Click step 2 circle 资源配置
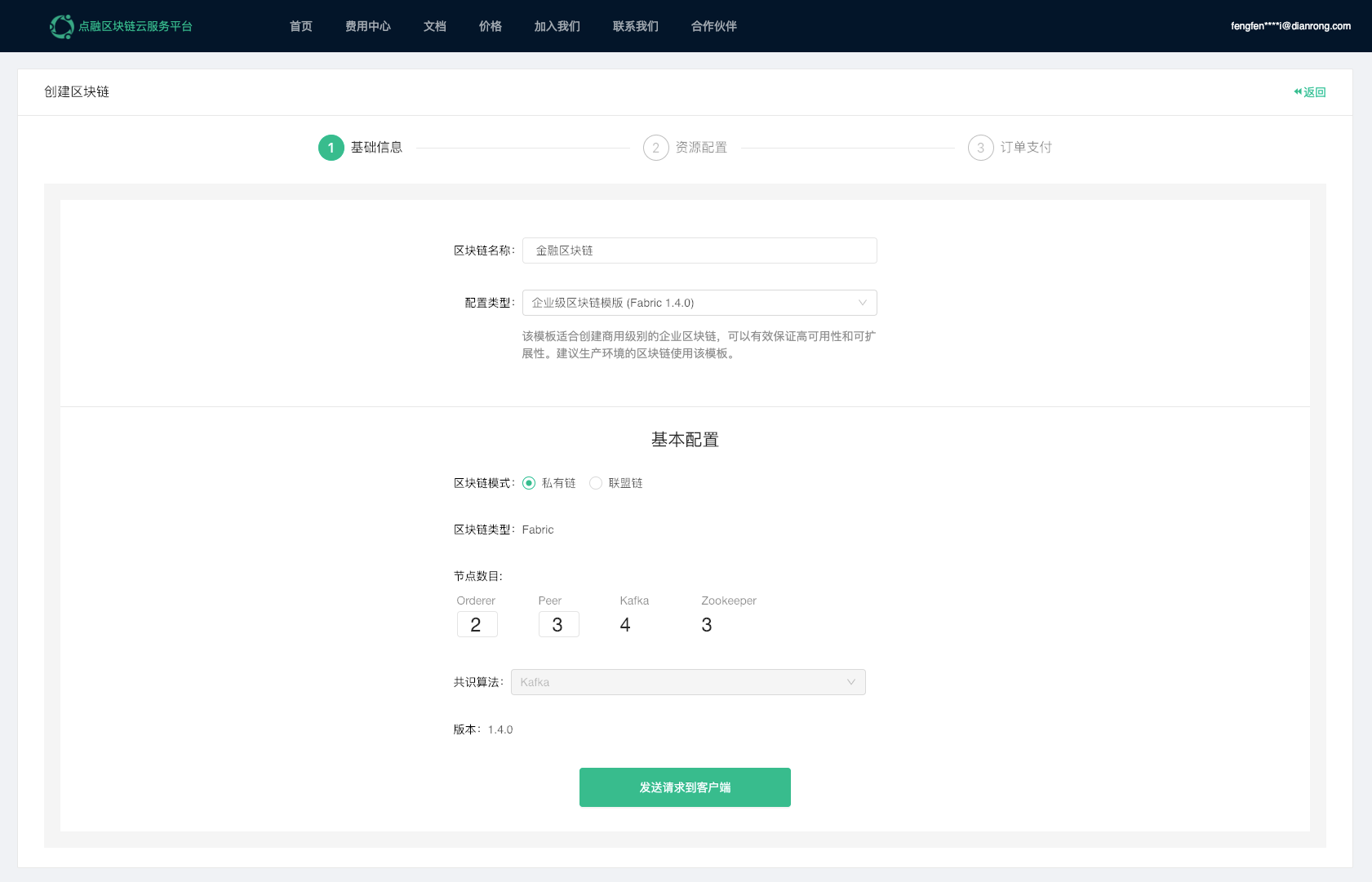Viewport: 1372px width, 882px height. coord(655,148)
